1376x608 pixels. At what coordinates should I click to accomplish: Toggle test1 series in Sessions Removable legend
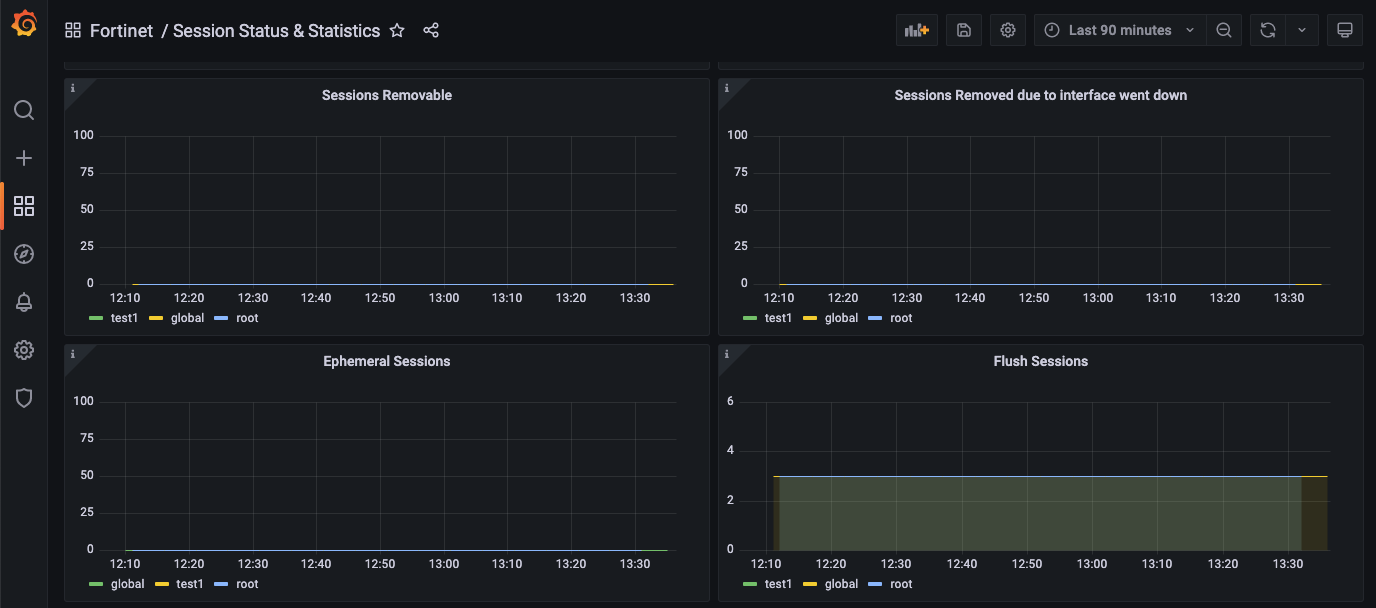tap(124, 318)
